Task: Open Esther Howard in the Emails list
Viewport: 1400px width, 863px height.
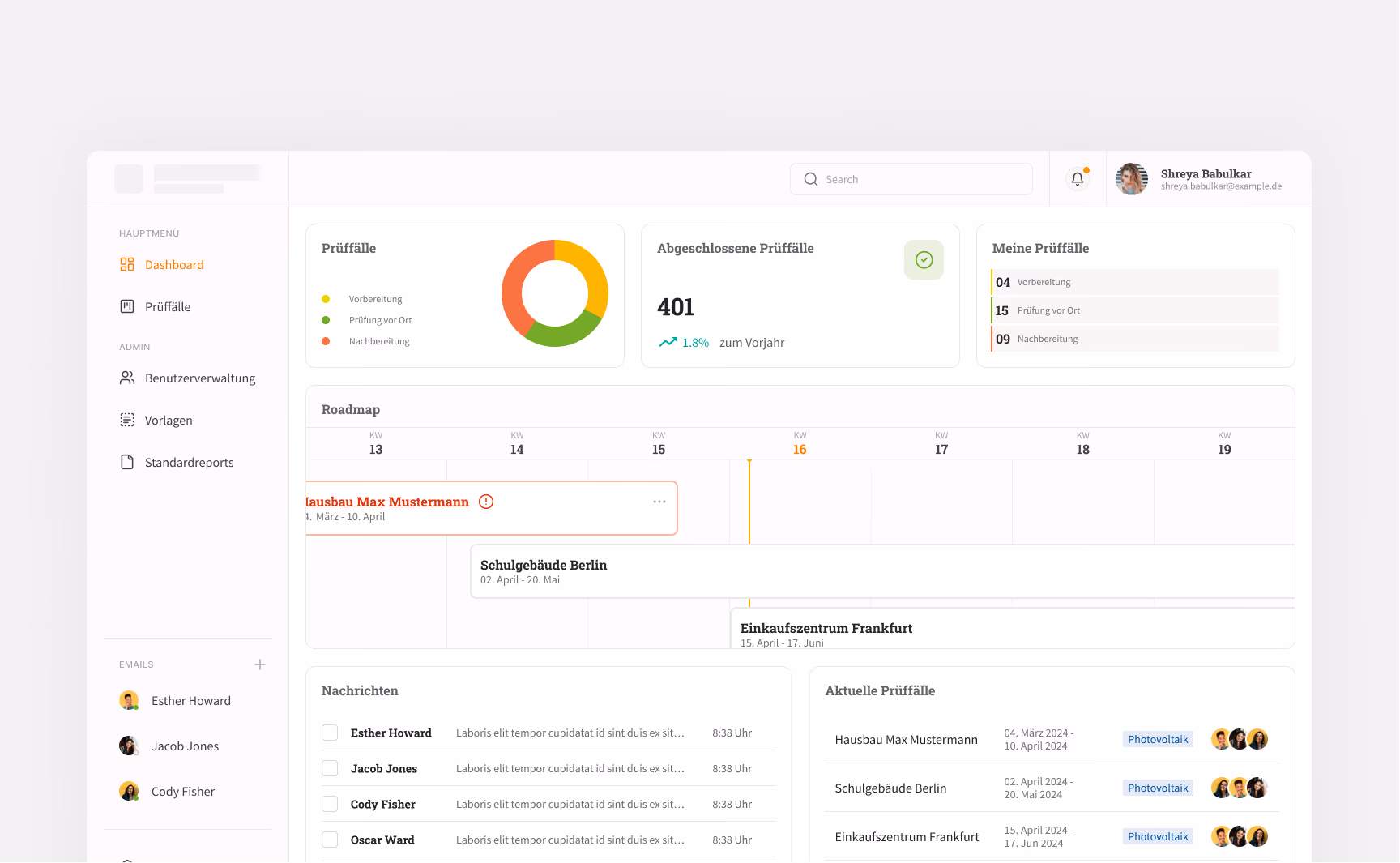Action: (175, 700)
